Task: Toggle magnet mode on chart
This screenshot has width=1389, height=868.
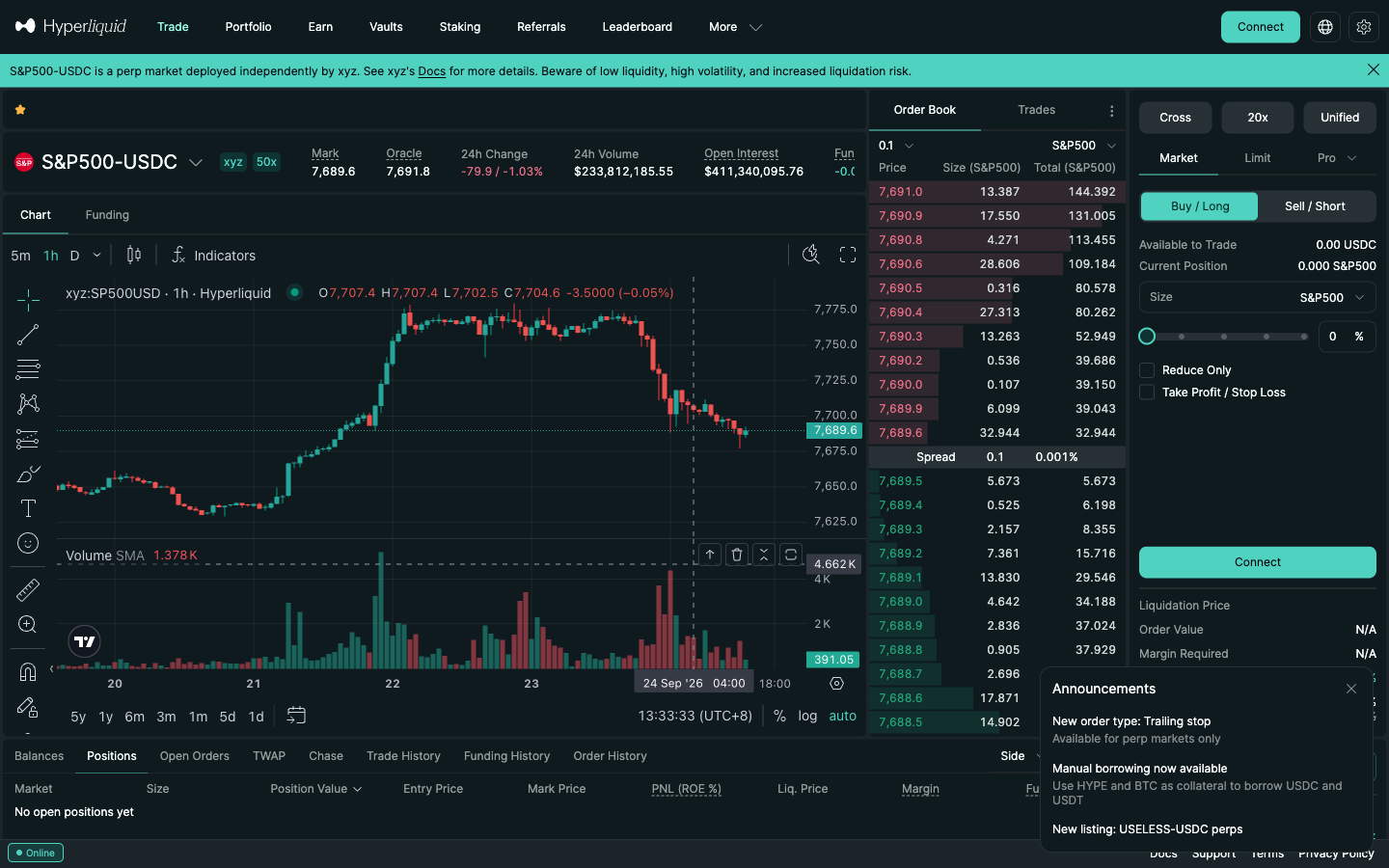Action: coord(28,672)
